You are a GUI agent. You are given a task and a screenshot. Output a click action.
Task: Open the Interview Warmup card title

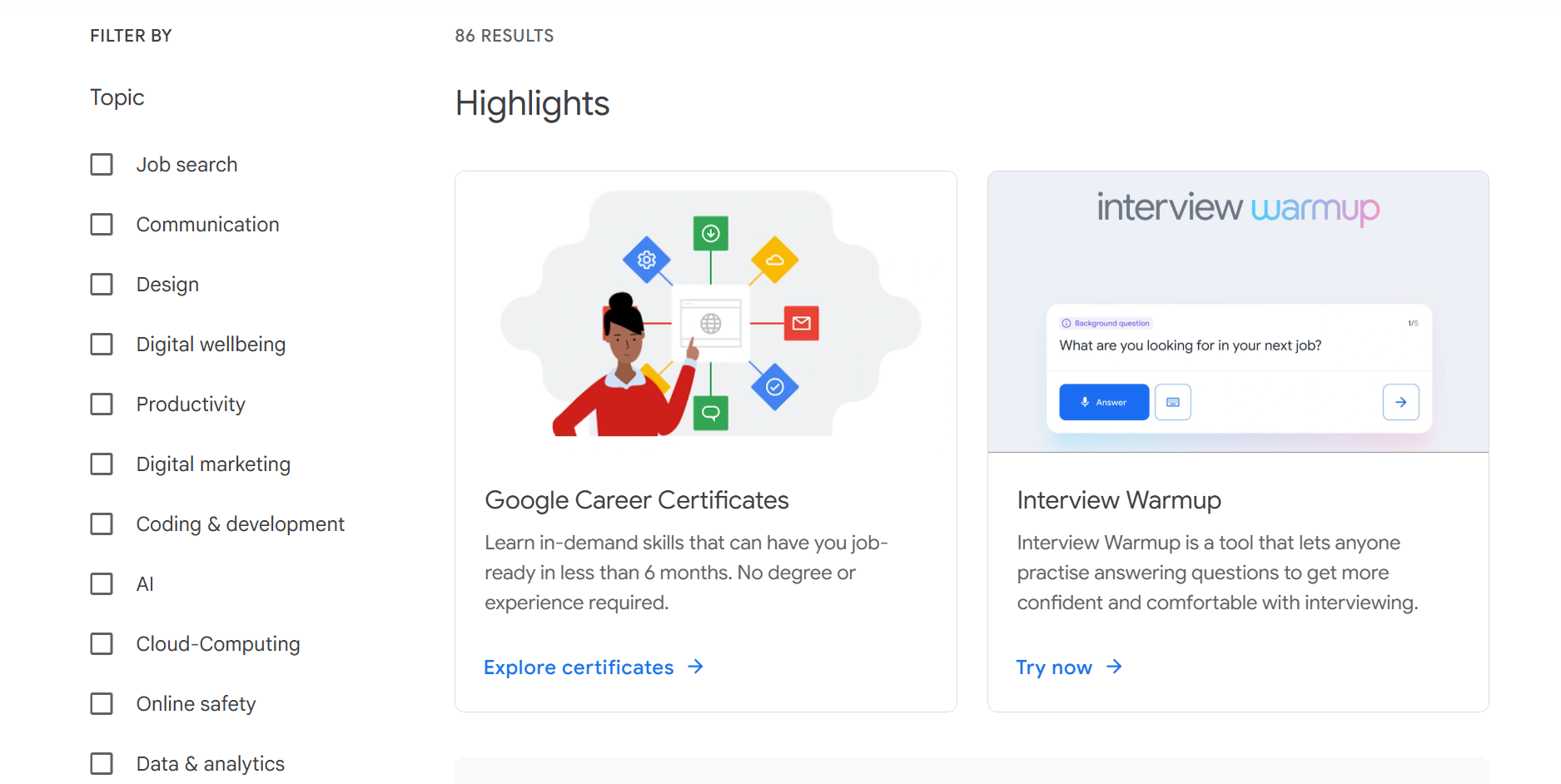(1119, 500)
